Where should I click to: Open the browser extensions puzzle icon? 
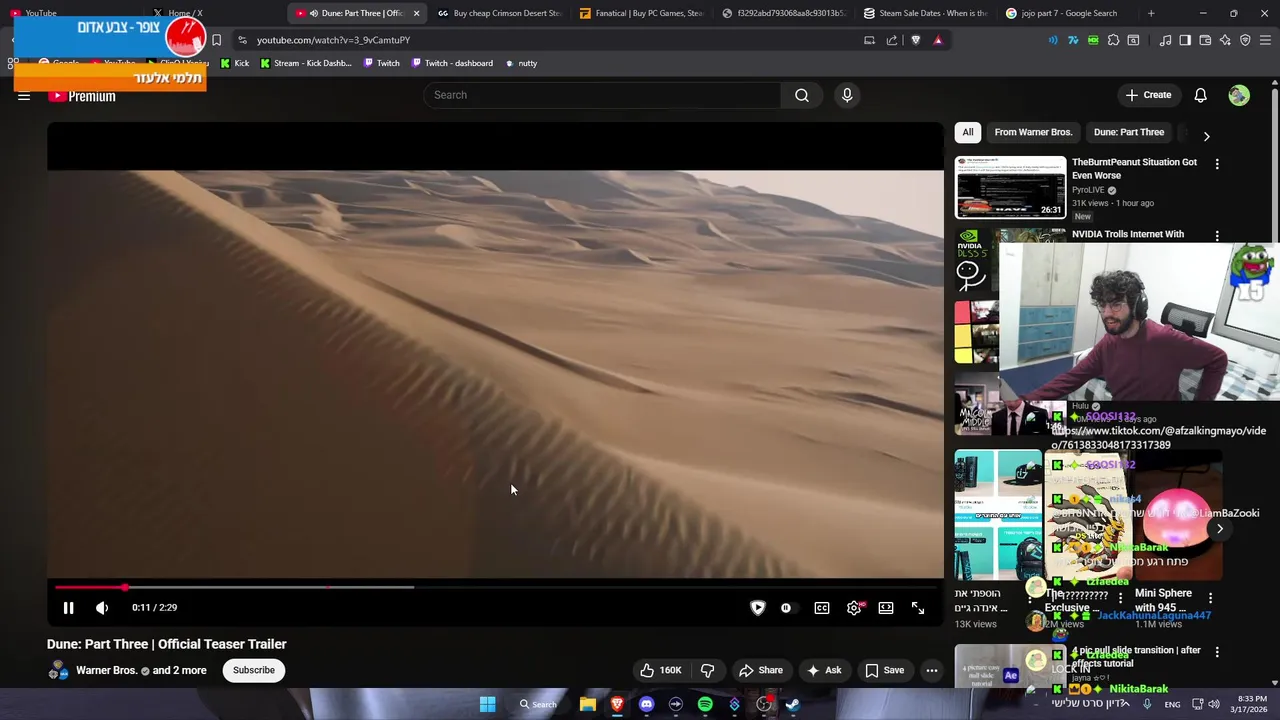click(x=1113, y=40)
